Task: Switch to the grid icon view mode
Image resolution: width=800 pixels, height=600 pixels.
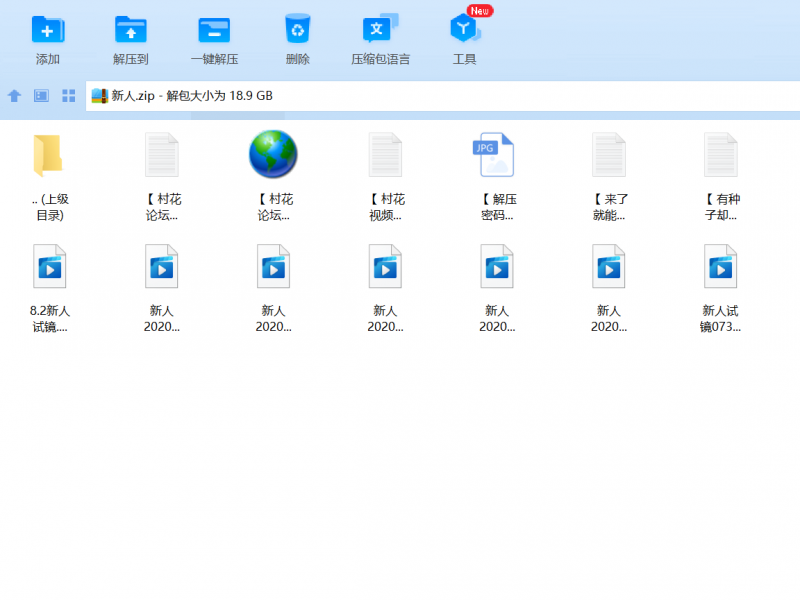Action: pyautogui.click(x=69, y=96)
